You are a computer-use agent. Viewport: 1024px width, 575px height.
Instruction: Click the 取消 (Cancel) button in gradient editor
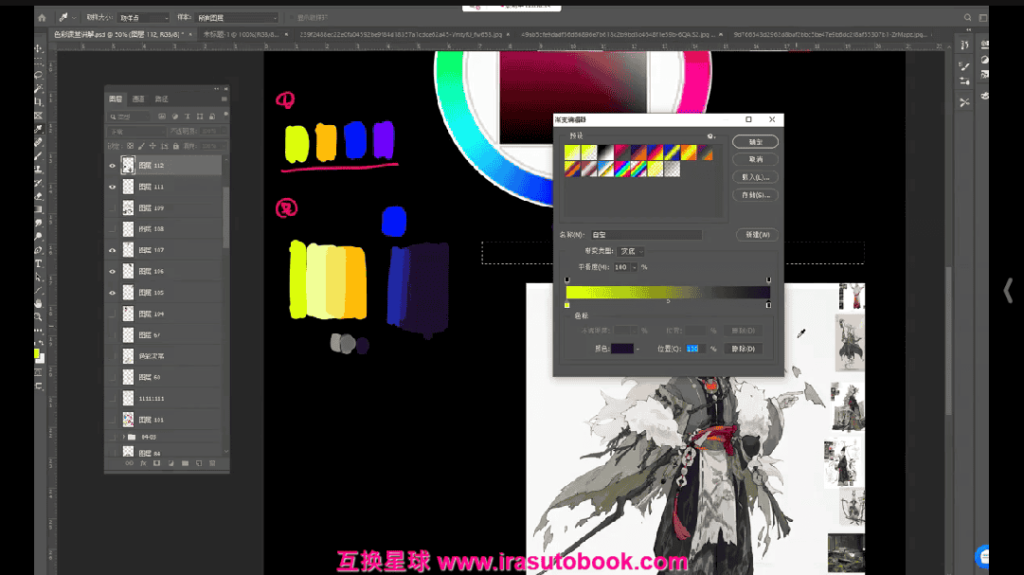755,159
